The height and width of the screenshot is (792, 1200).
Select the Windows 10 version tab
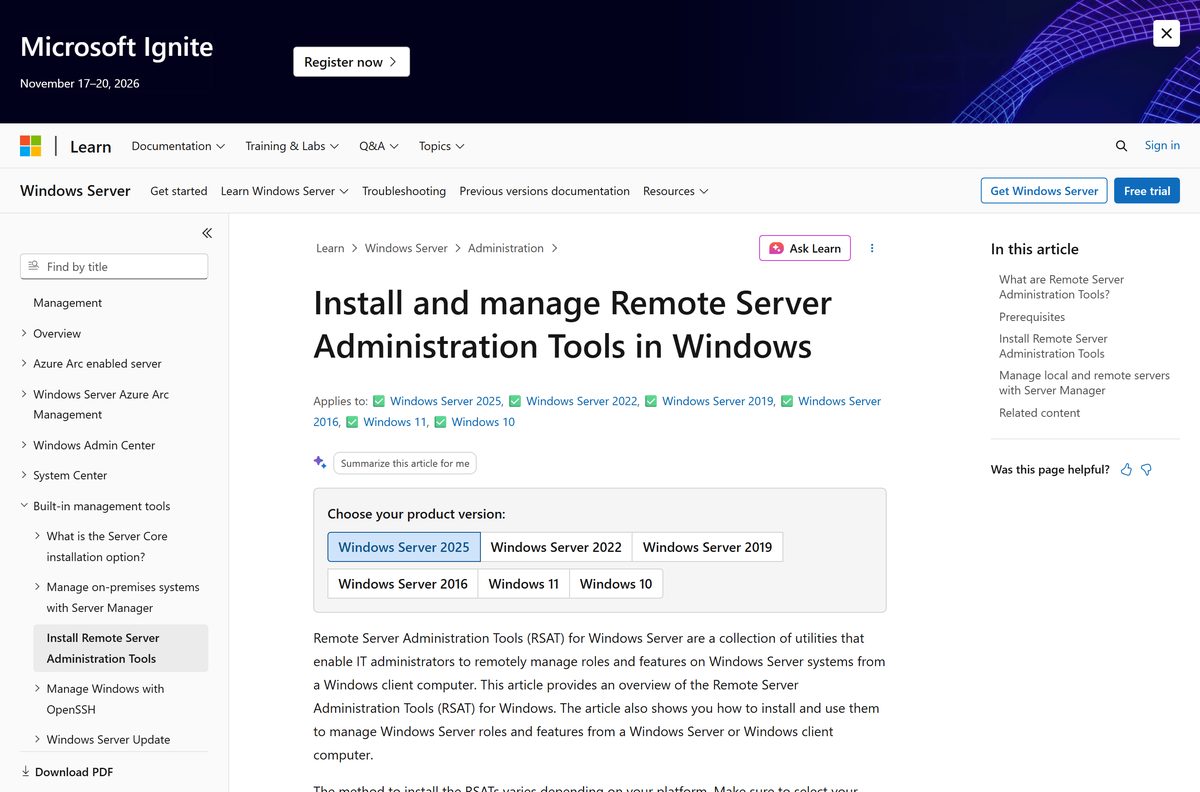(616, 584)
